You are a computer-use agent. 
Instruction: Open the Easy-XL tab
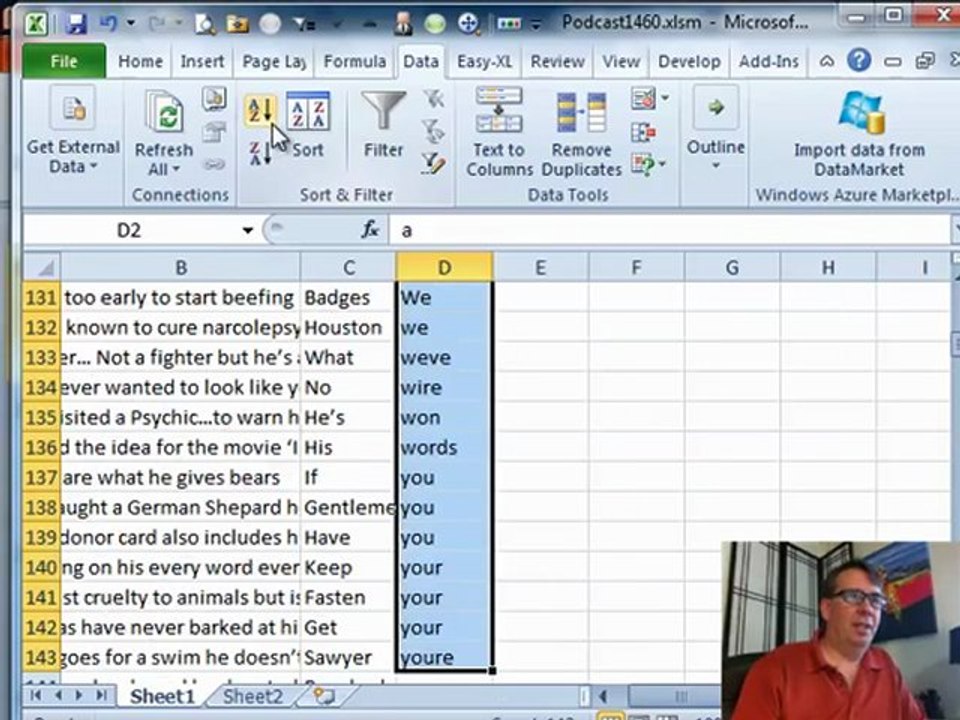pyautogui.click(x=484, y=61)
